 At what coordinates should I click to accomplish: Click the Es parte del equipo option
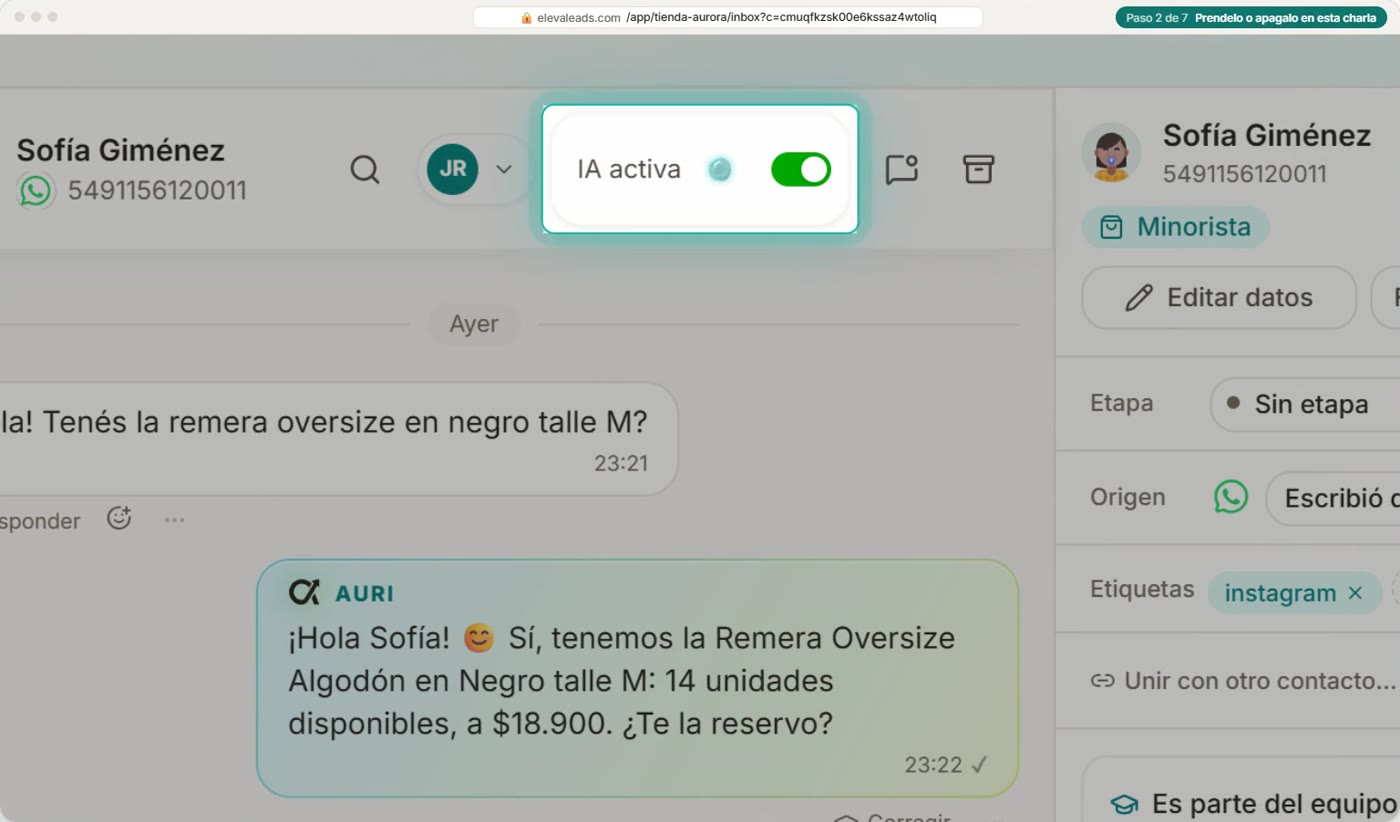point(1255,804)
